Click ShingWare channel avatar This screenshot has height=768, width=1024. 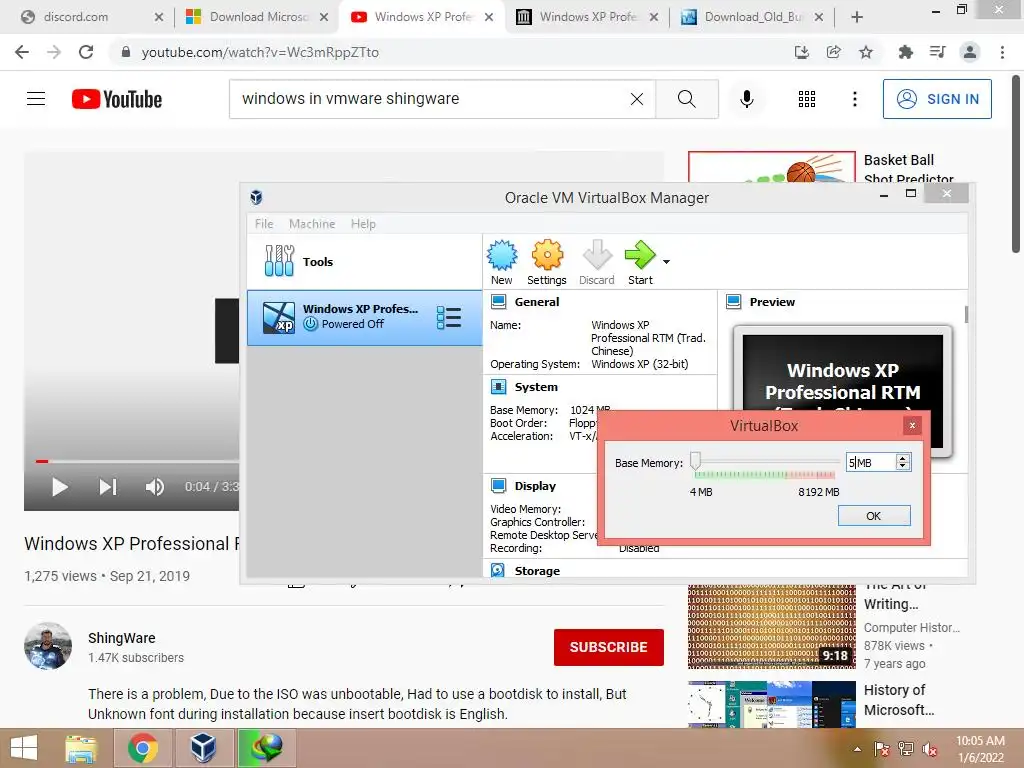48,646
